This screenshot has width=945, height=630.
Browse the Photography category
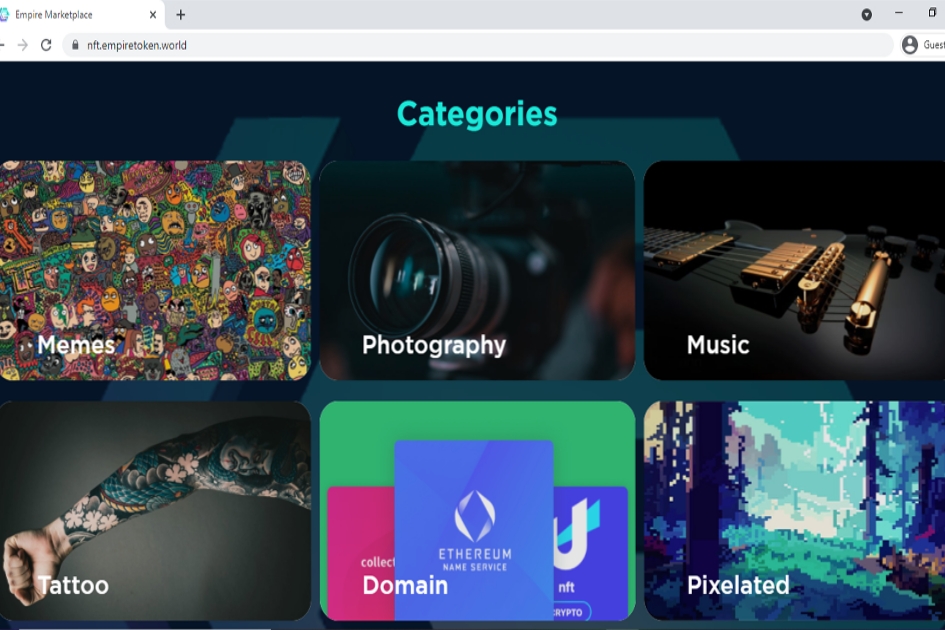point(477,270)
